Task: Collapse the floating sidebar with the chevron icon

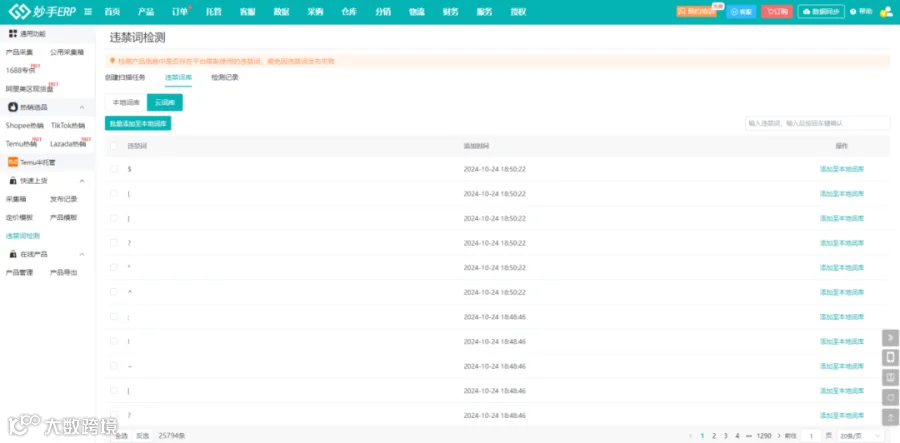Action: tap(890, 338)
